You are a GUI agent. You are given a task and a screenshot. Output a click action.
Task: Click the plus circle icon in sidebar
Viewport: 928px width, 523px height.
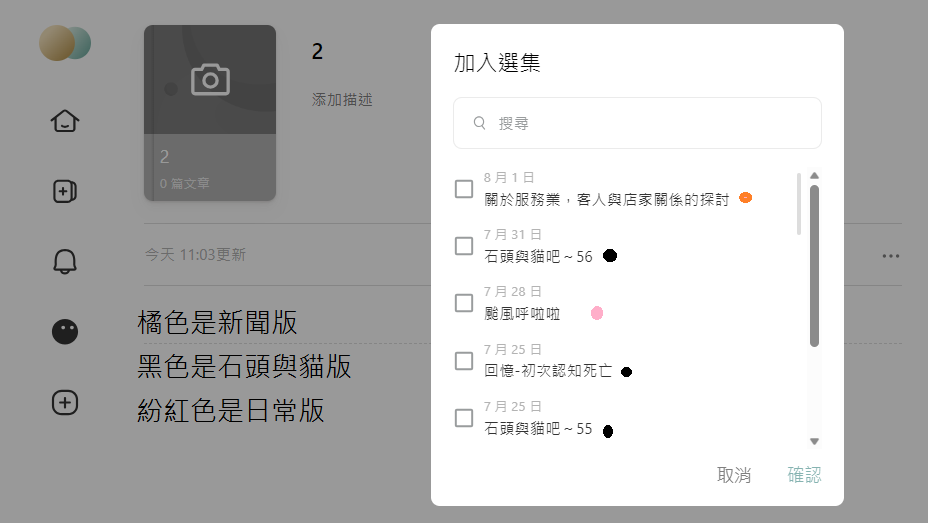pyautogui.click(x=65, y=402)
